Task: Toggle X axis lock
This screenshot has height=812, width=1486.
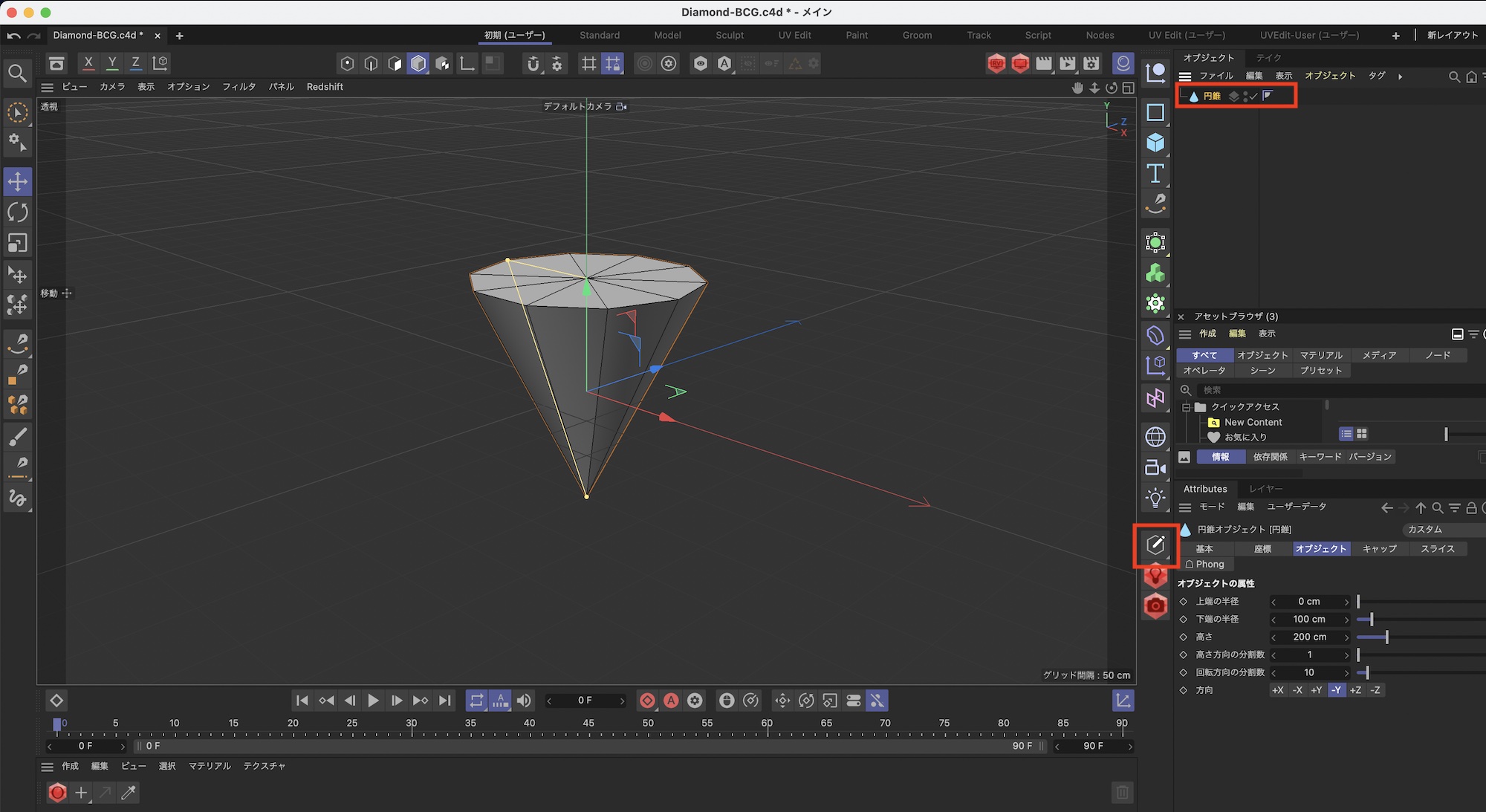Action: (88, 63)
